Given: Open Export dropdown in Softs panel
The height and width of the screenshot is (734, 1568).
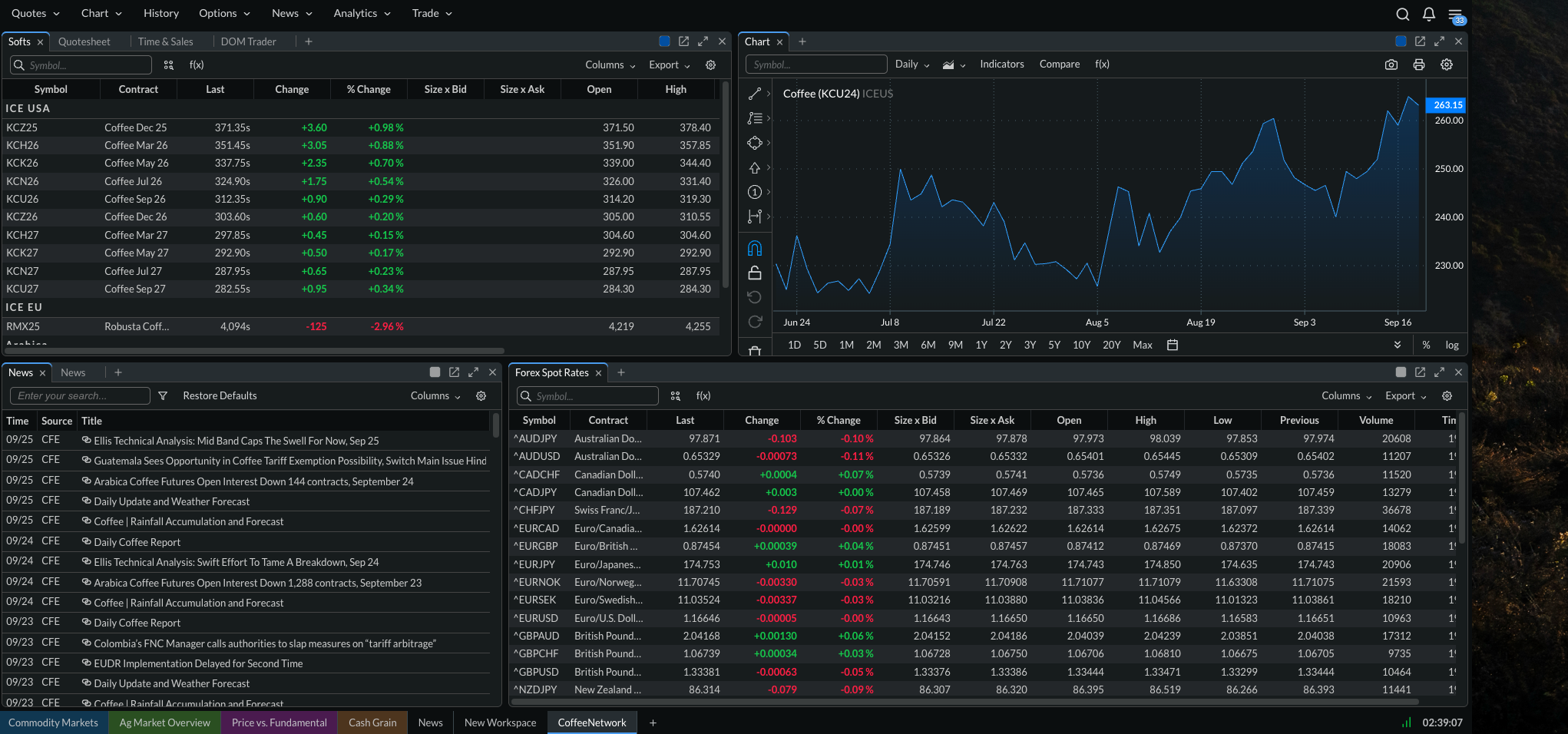Looking at the screenshot, I should [x=669, y=65].
